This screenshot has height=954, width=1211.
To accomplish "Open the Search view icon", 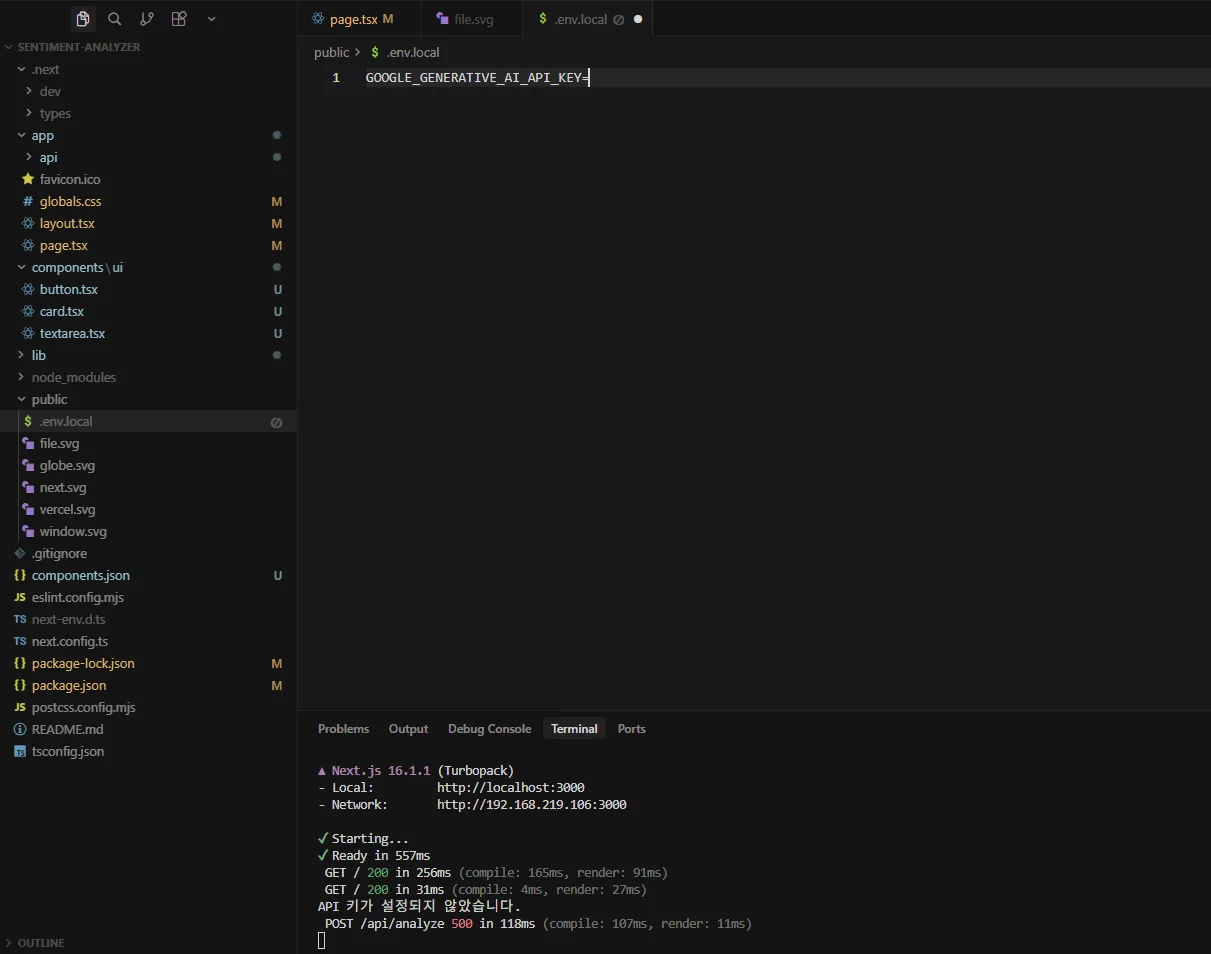I will (115, 19).
